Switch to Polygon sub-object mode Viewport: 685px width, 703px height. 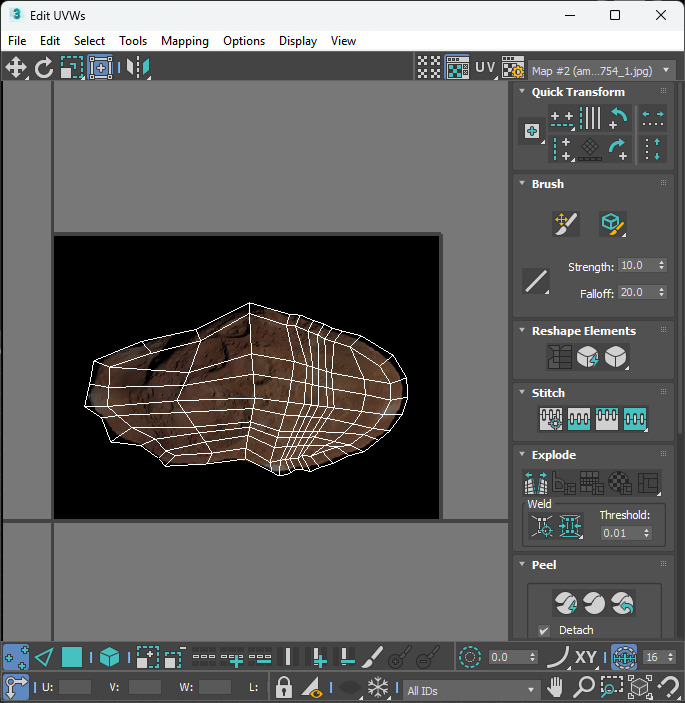click(72, 657)
